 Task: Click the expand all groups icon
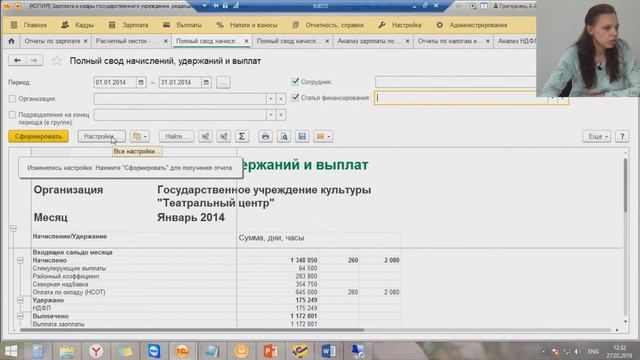click(205, 136)
